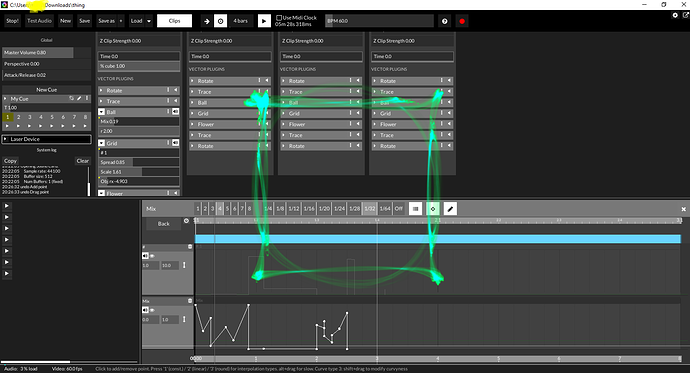Screen dimensions: 690x373
Task: Open the settings gear at top right
Action: click(675, 15)
